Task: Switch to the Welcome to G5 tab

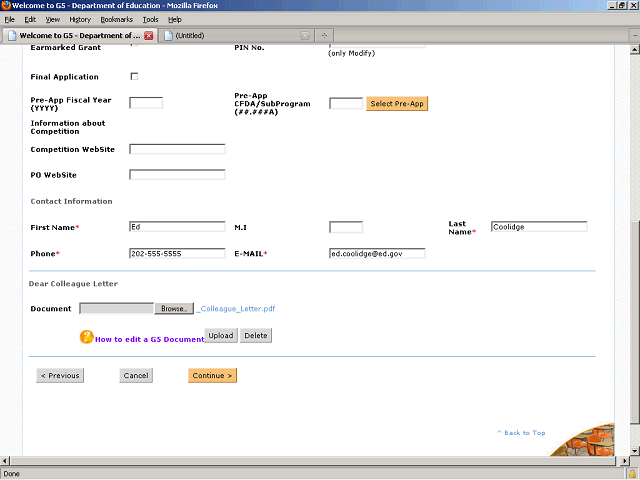Action: (x=80, y=36)
